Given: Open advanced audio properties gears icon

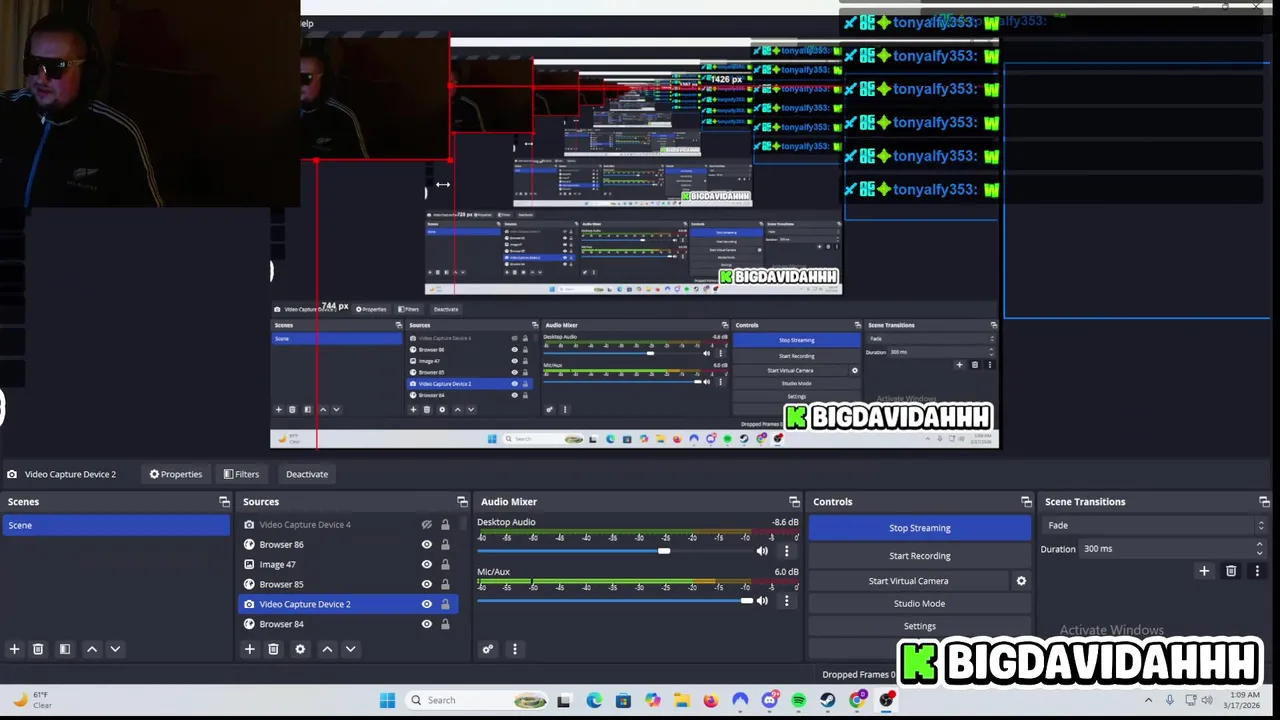Looking at the screenshot, I should click(488, 649).
